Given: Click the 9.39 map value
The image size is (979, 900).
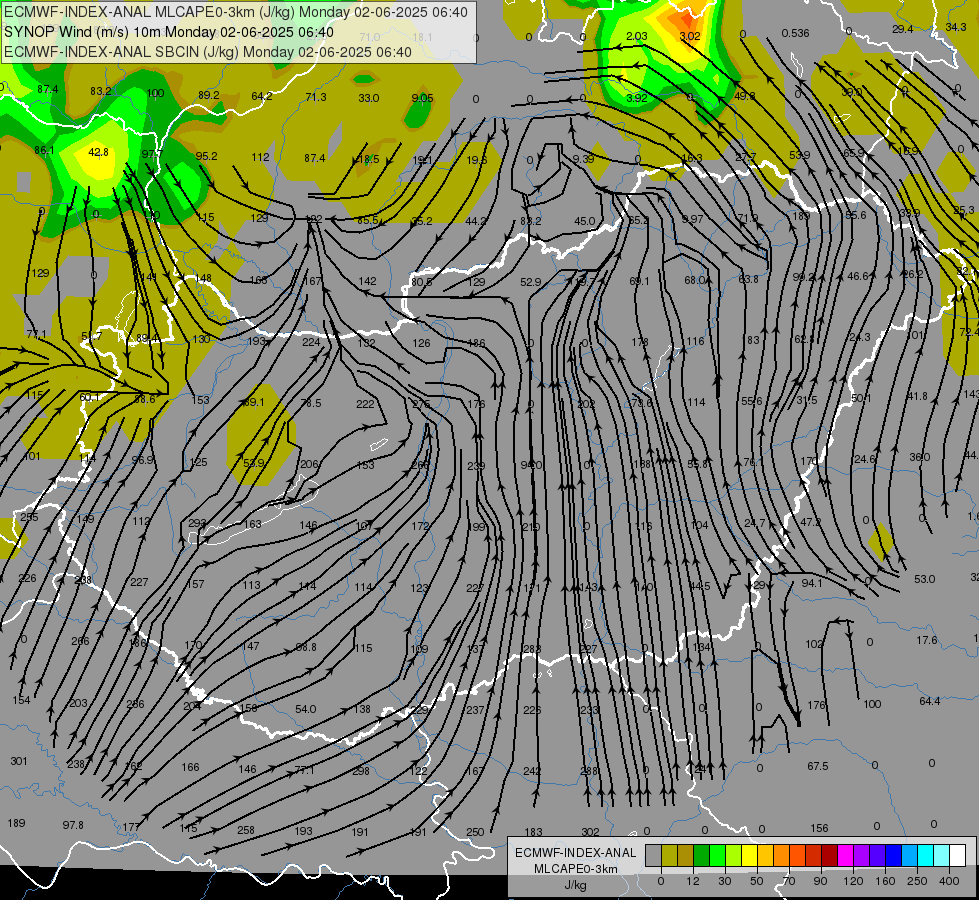Looking at the screenshot, I should [583, 159].
